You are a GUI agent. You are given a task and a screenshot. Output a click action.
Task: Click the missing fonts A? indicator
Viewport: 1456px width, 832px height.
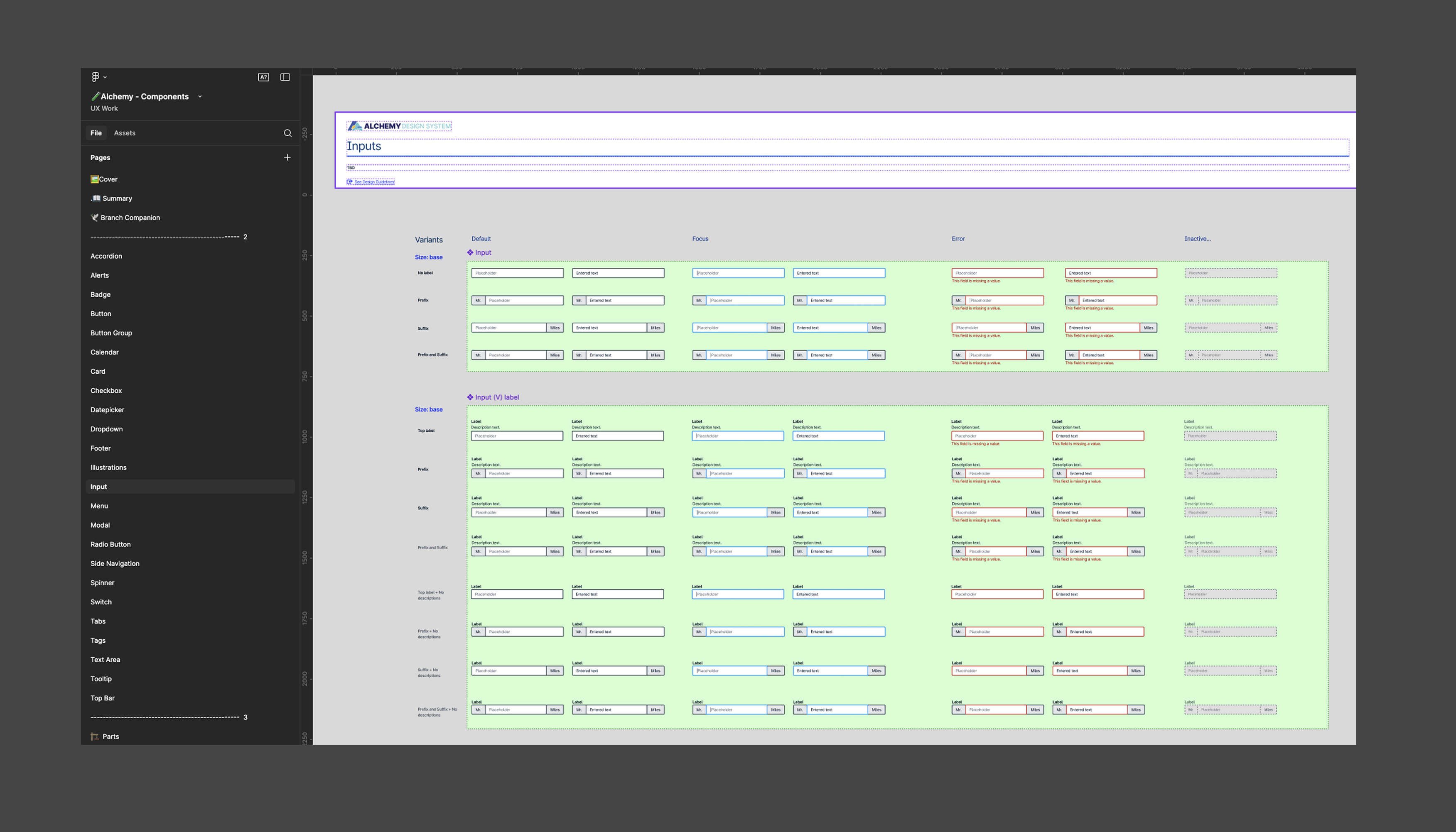coord(263,76)
